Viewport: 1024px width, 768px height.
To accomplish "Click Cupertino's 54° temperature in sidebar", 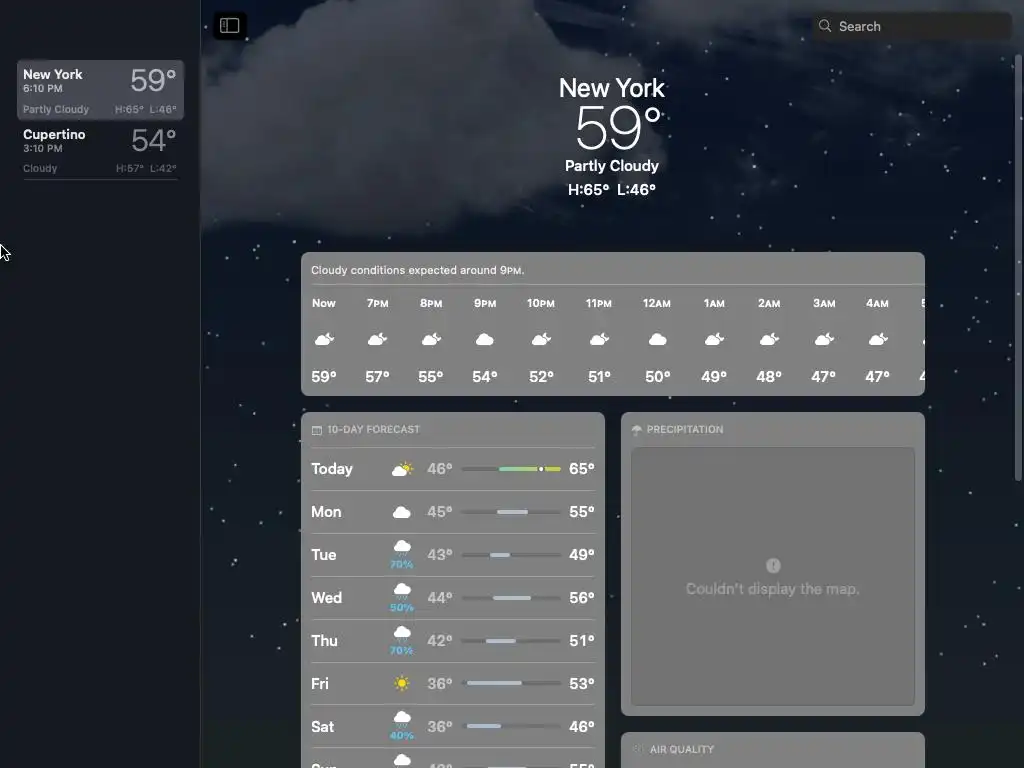I will tap(153, 140).
